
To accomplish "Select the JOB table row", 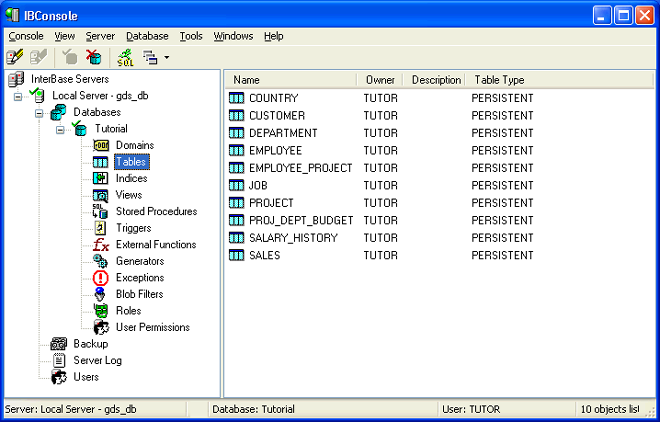I will click(x=381, y=185).
